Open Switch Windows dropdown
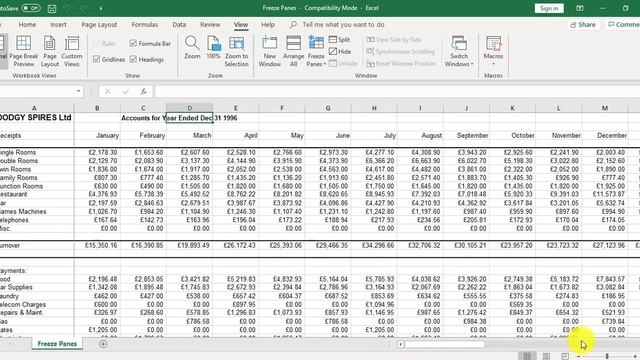The image size is (640, 360). 459,51
